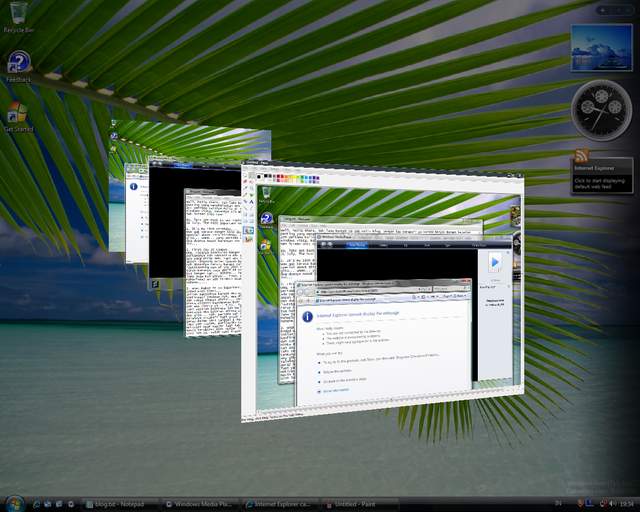Open the Windows Start orb
This screenshot has width=640, height=512.
(15, 504)
